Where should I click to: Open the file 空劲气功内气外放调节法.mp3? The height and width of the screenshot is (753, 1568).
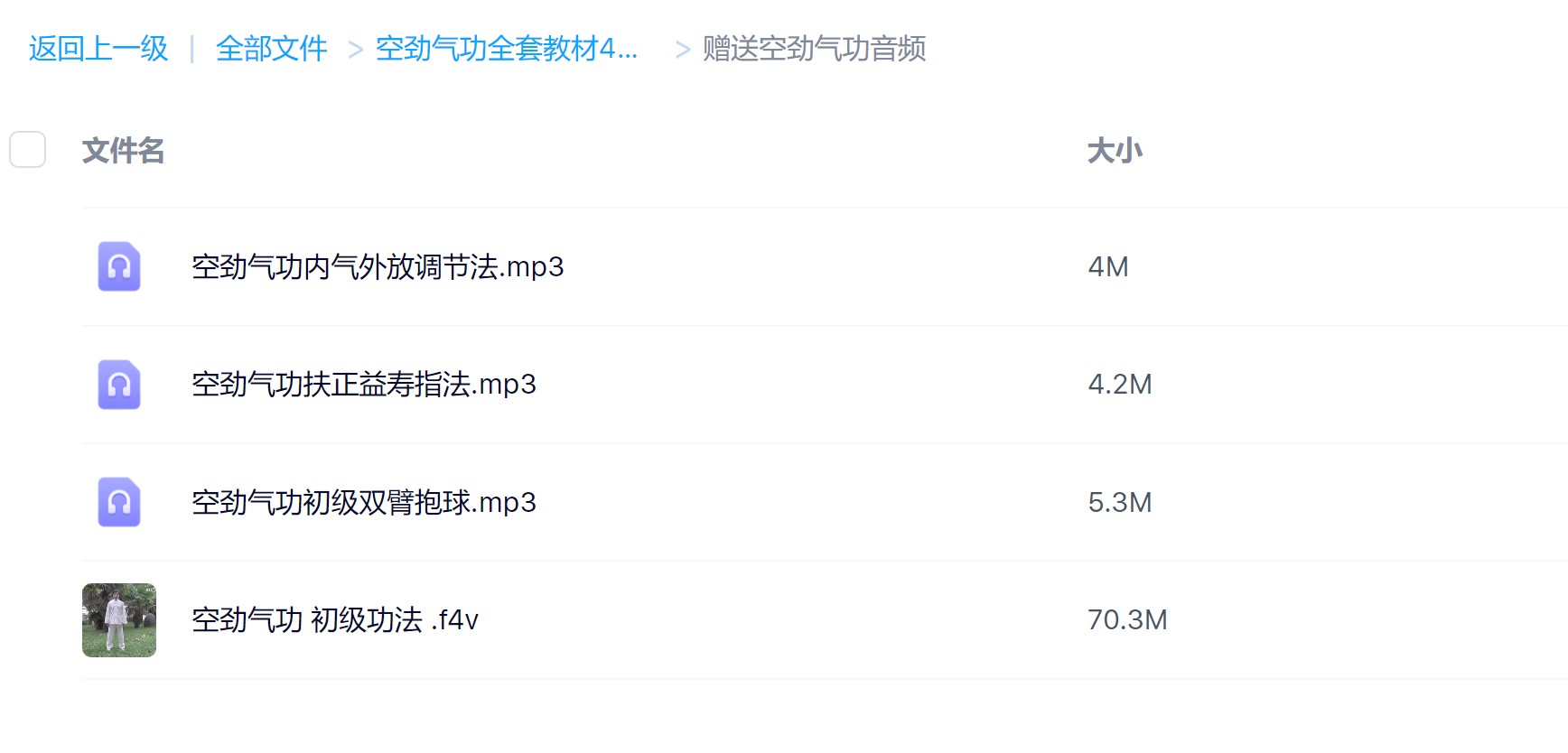pyautogui.click(x=378, y=267)
